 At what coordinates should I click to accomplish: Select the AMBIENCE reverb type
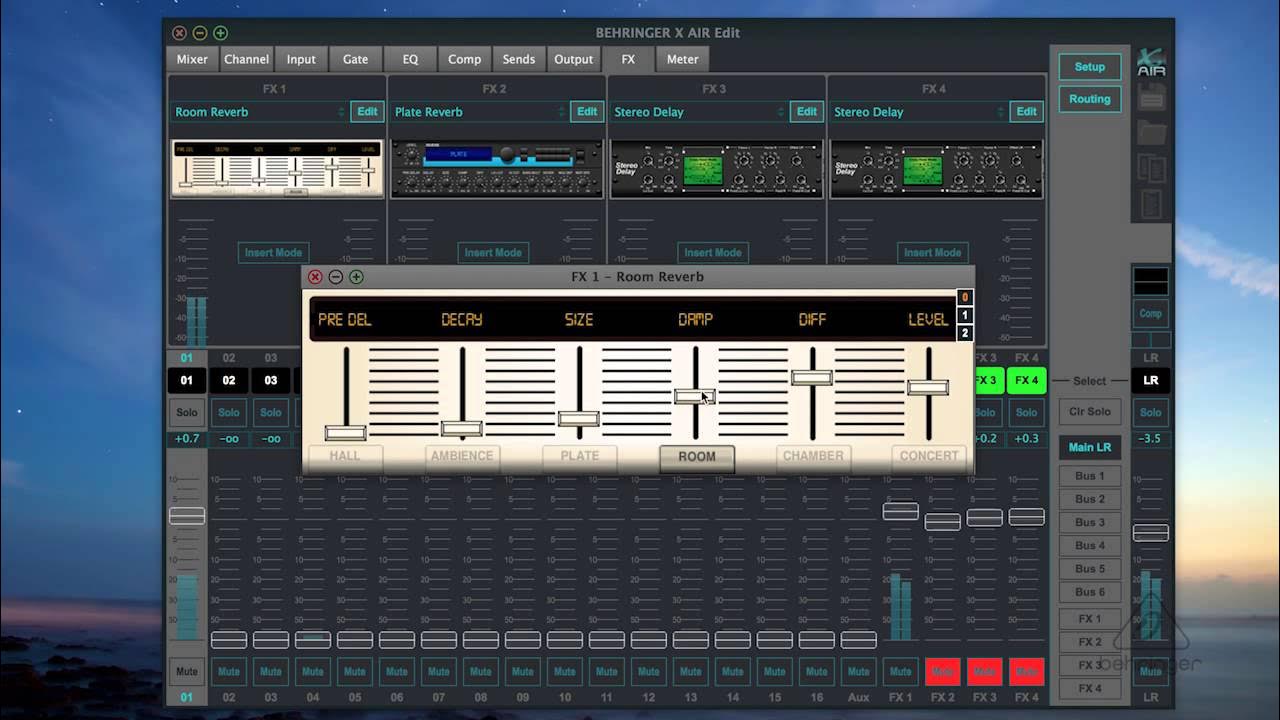click(x=461, y=457)
